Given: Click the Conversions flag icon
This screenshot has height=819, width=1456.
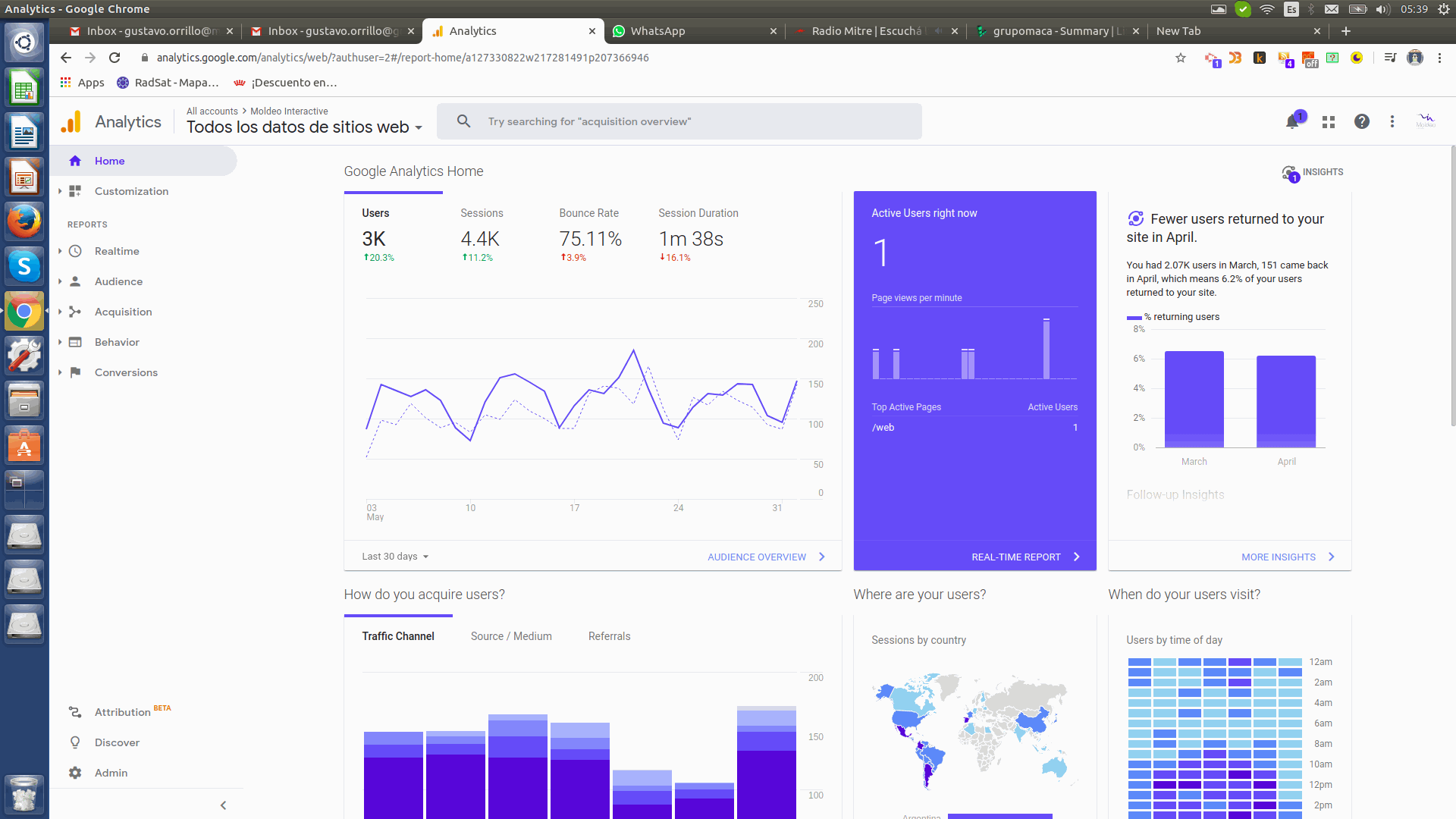Looking at the screenshot, I should 75,372.
